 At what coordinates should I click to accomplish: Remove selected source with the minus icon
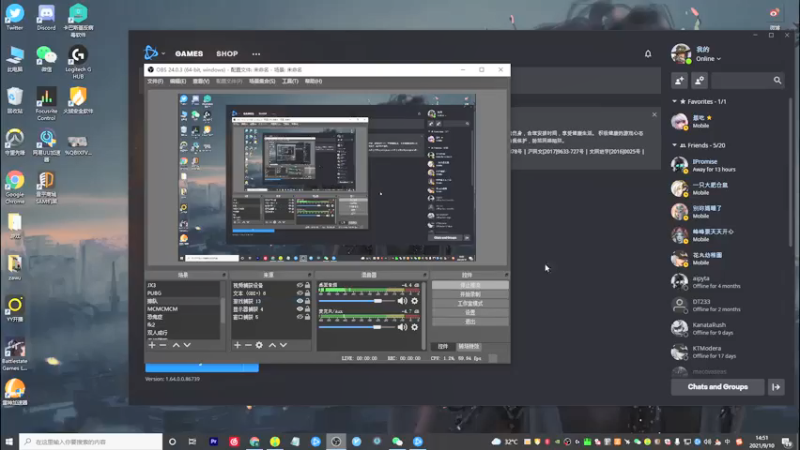coord(248,345)
